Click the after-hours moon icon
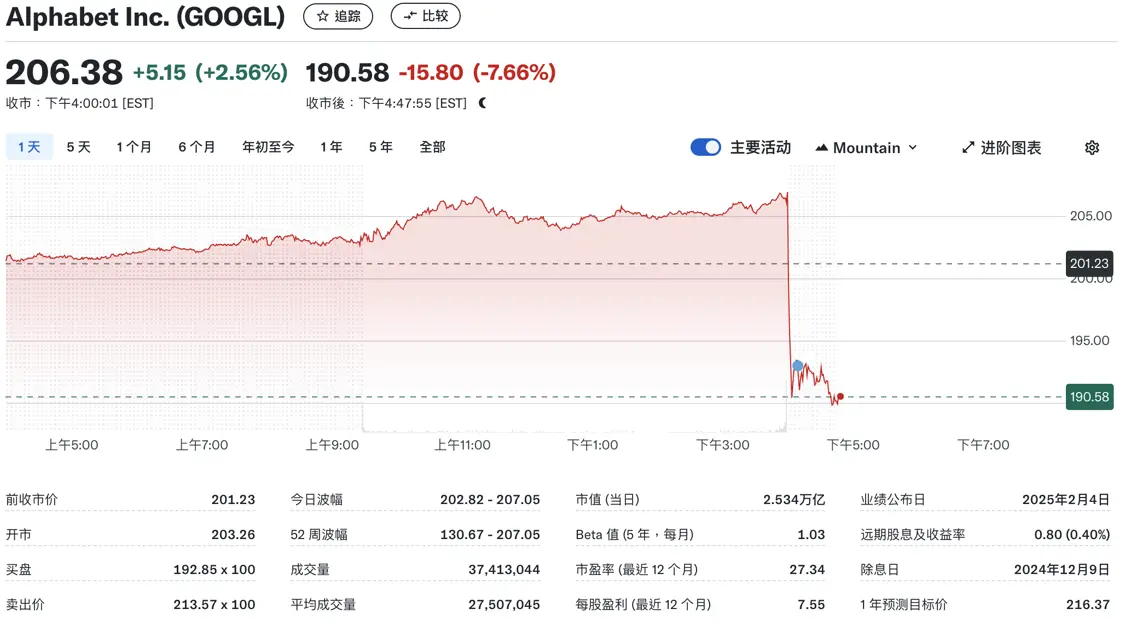This screenshot has width=1125, height=632. pos(483,103)
